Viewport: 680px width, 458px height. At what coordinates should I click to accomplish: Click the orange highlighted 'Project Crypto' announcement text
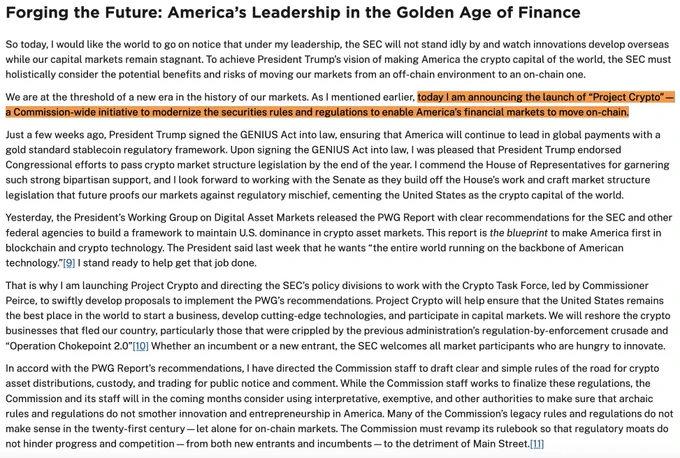[x=340, y=105]
